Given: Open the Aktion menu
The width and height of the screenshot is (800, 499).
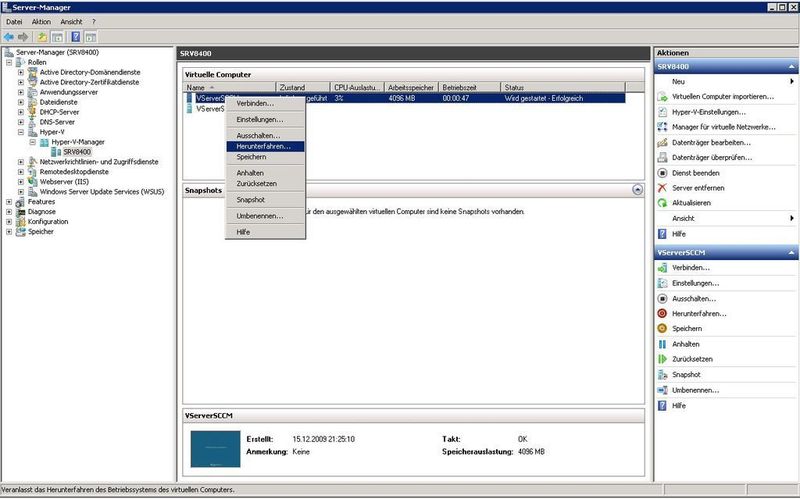Looking at the screenshot, I should pos(41,22).
